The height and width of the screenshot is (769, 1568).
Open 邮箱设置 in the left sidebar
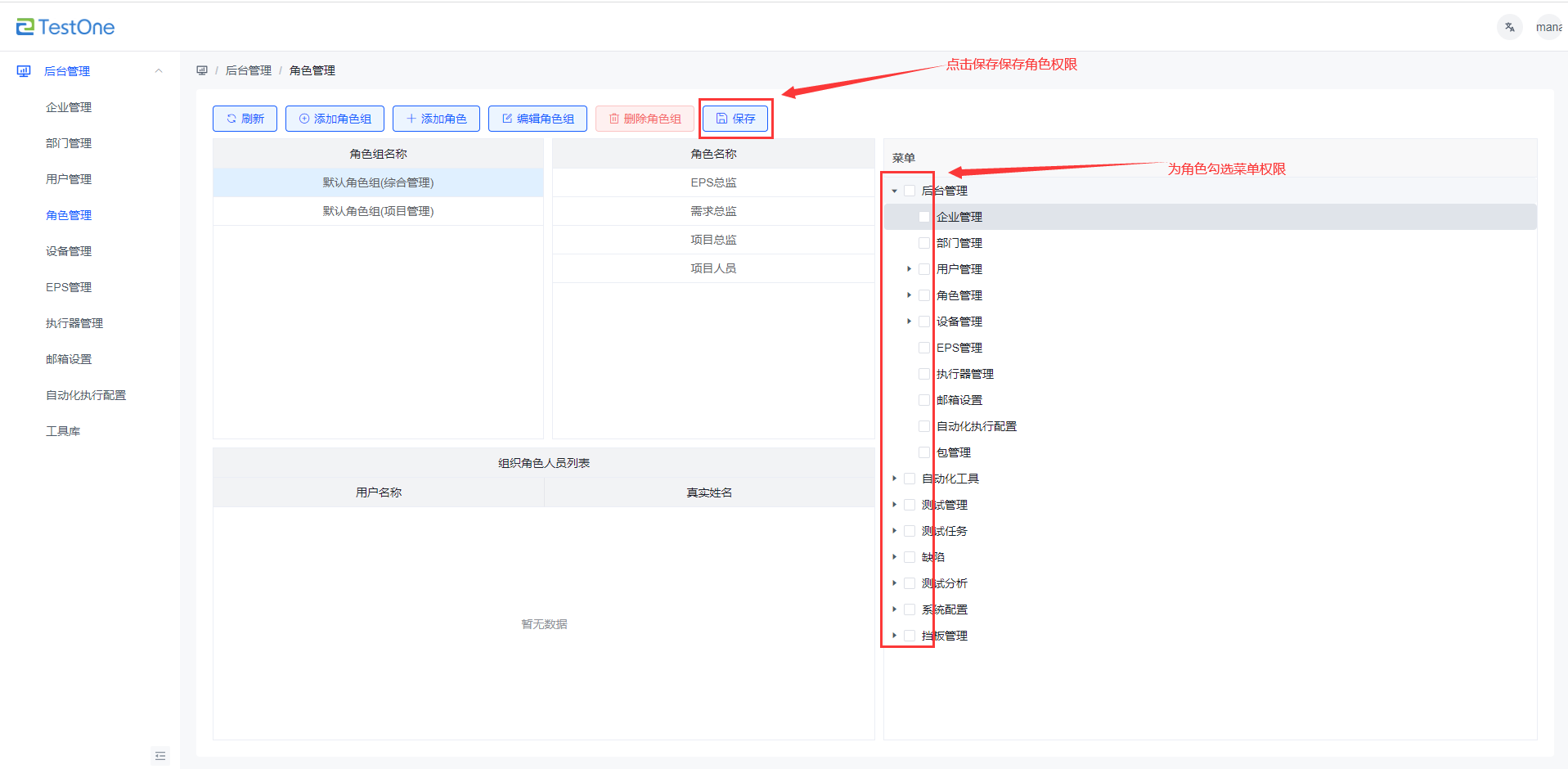[x=69, y=359]
